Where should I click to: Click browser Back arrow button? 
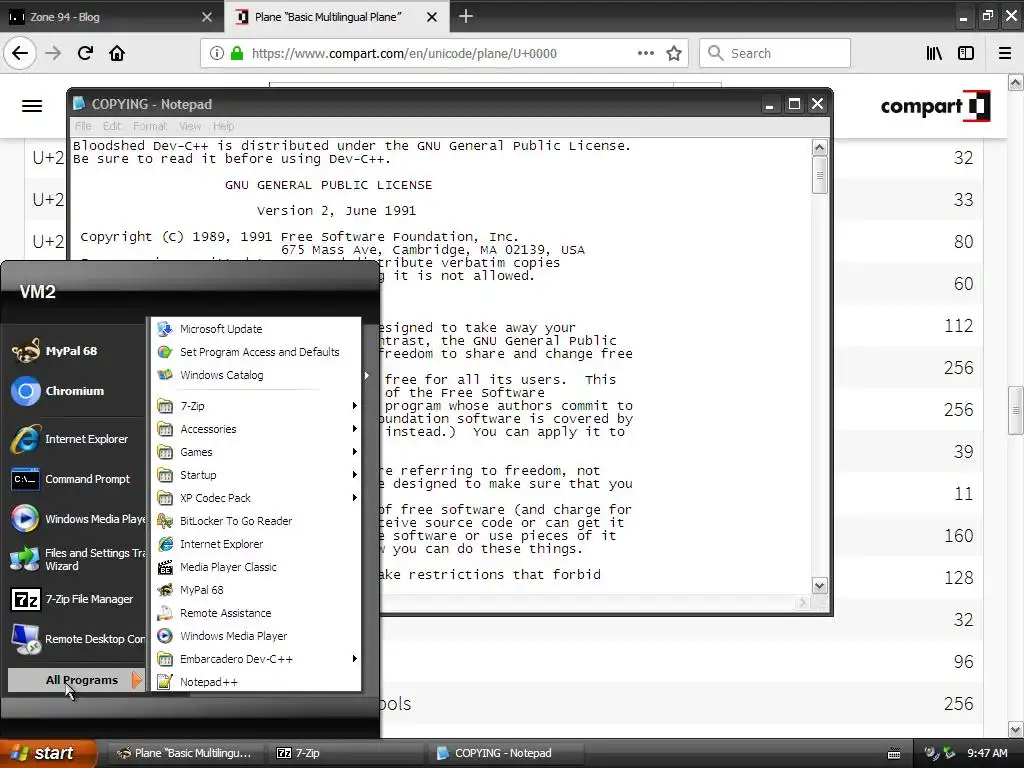pos(20,53)
